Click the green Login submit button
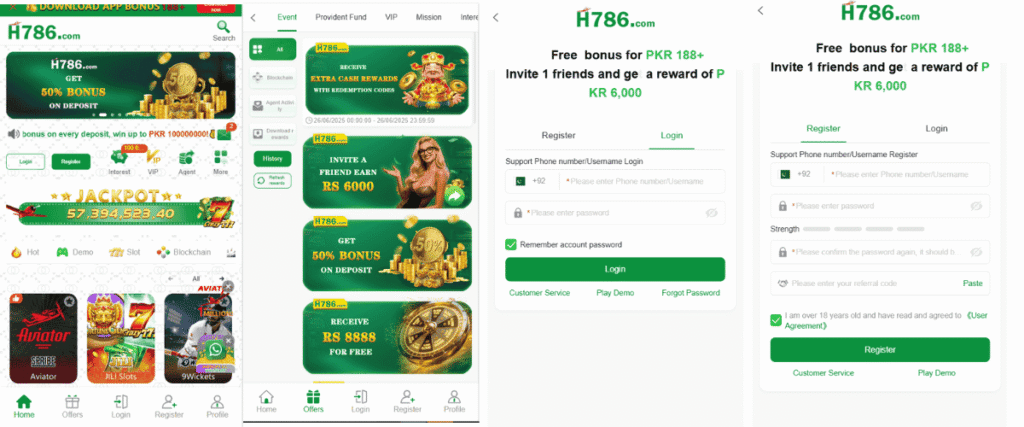Image resolution: width=1024 pixels, height=427 pixels. point(615,269)
